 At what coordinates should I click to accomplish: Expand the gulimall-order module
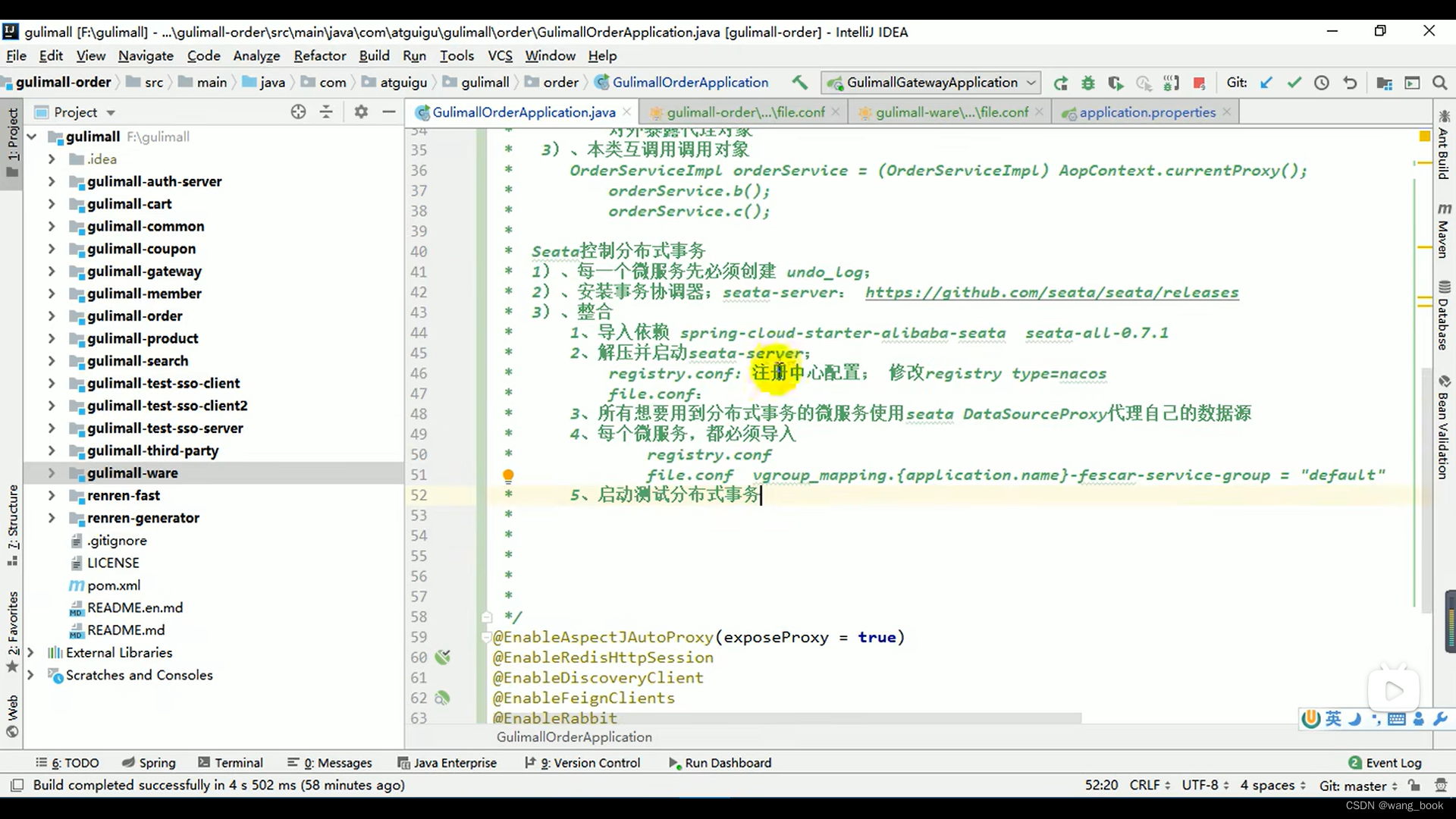(52, 316)
